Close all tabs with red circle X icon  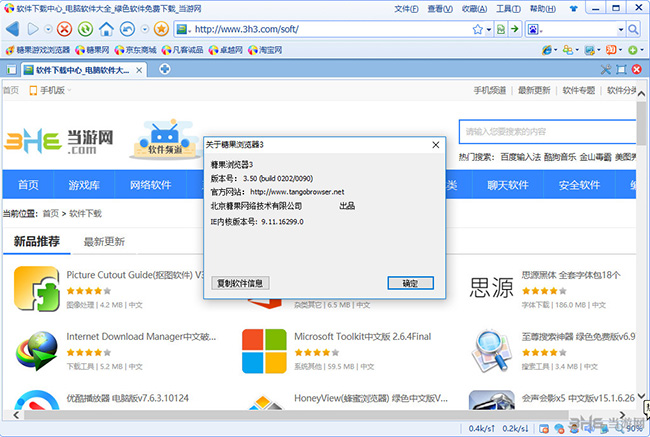click(637, 69)
